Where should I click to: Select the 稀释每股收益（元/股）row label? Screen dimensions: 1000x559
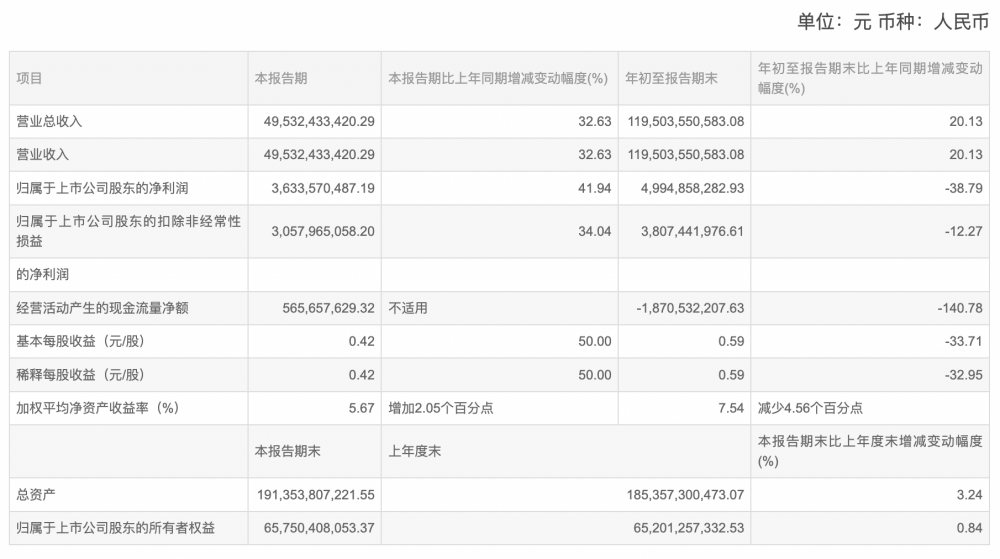pyautogui.click(x=80, y=375)
